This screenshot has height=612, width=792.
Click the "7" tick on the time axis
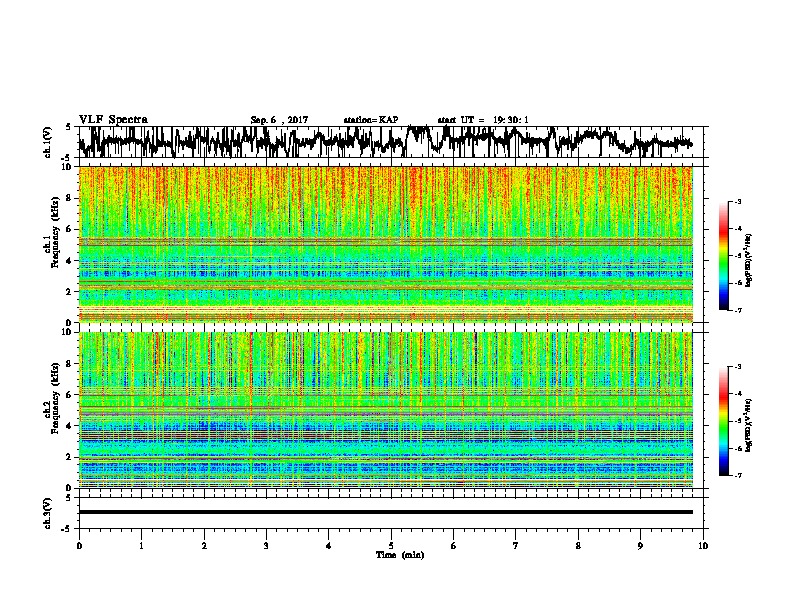516,546
